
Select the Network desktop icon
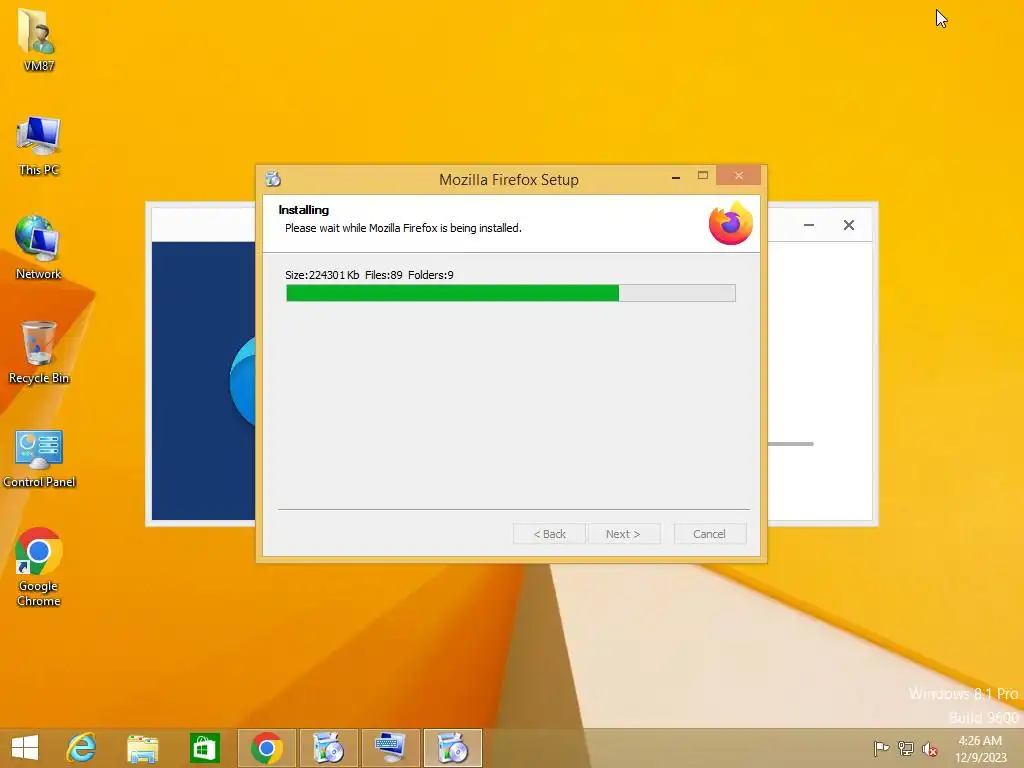[x=38, y=248]
